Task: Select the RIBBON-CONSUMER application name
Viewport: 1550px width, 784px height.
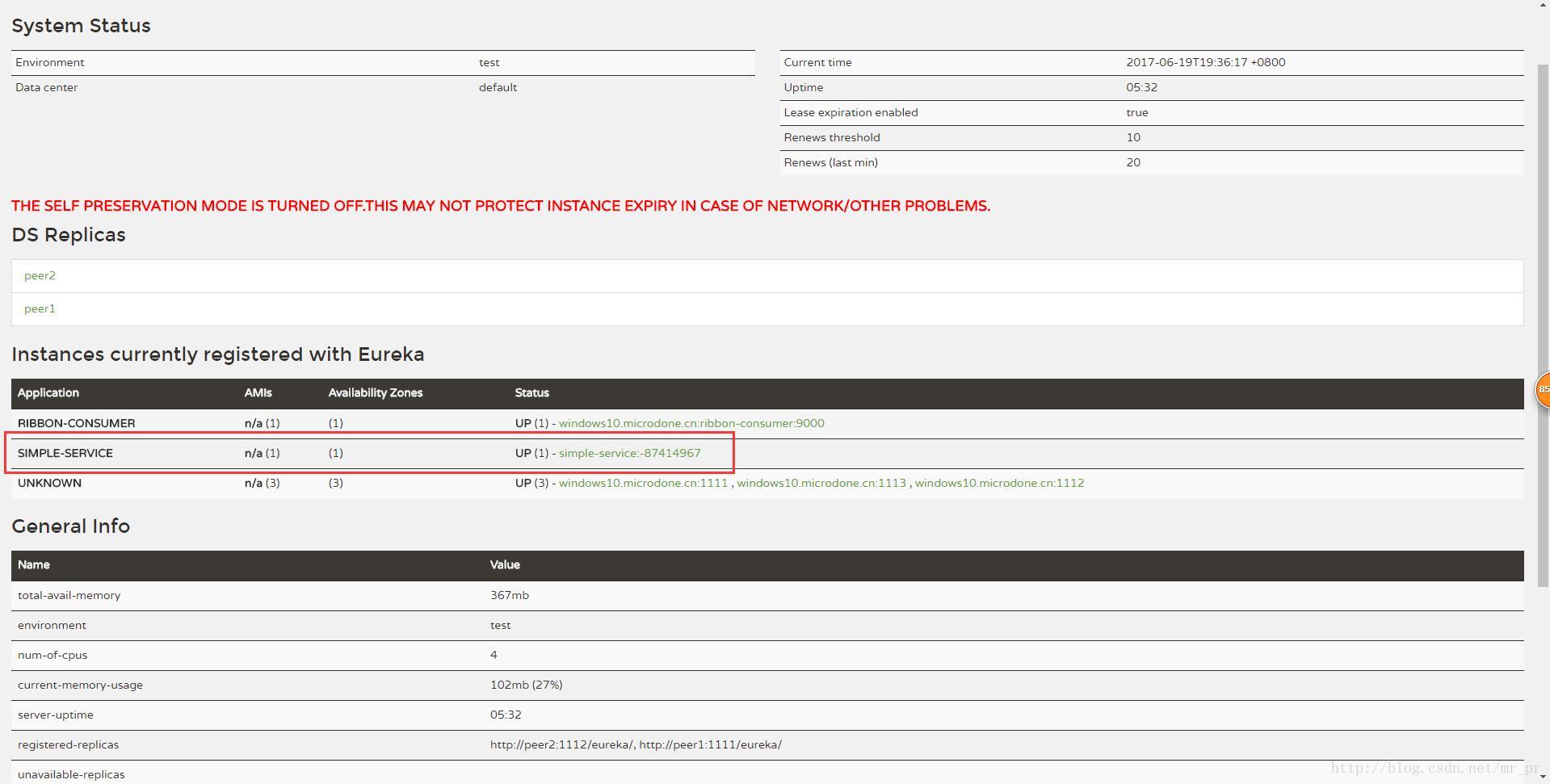Action: (x=76, y=423)
